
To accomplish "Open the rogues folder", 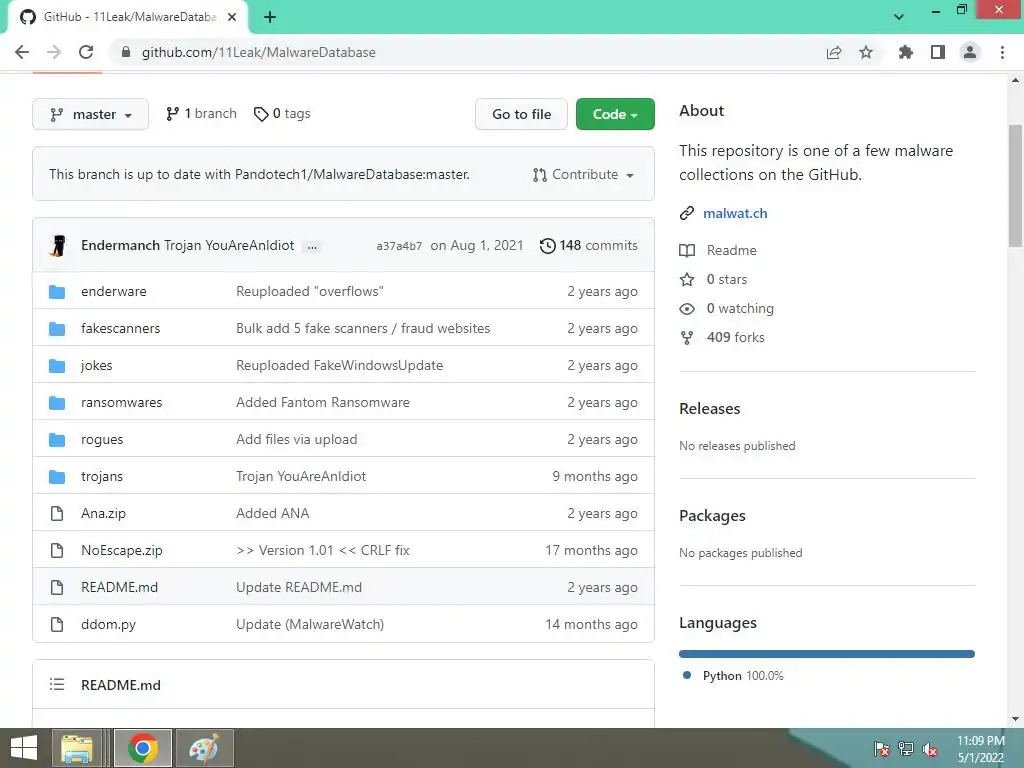I will tap(102, 440).
